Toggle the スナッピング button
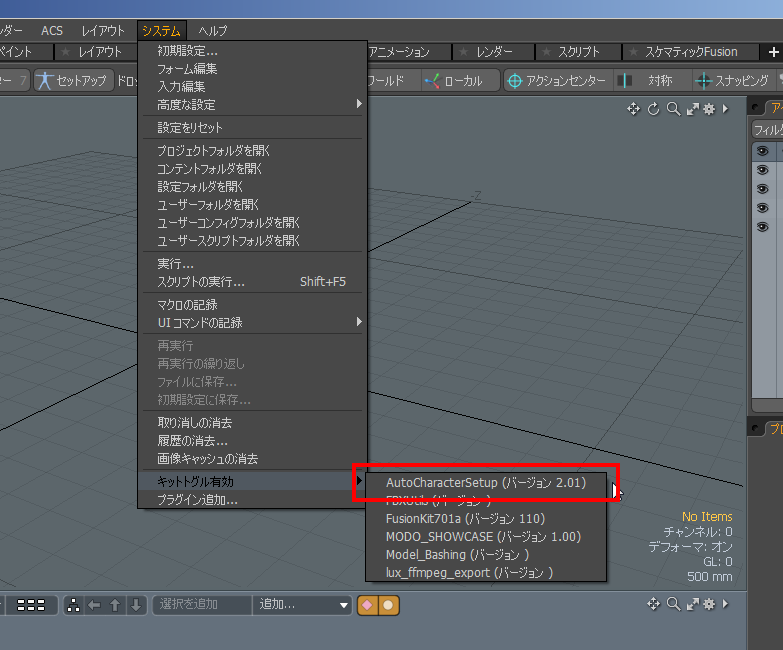This screenshot has height=650, width=783. [732, 80]
